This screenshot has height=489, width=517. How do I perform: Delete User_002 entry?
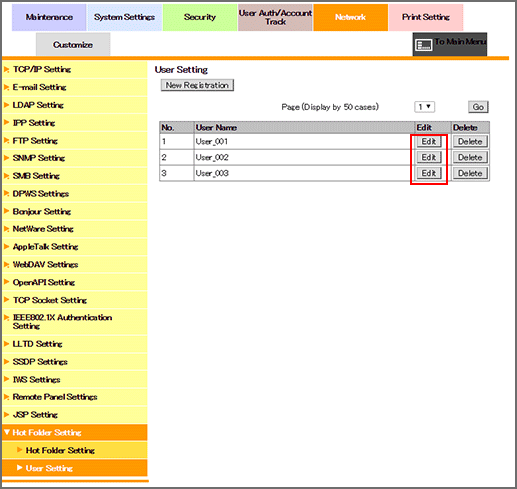470,157
